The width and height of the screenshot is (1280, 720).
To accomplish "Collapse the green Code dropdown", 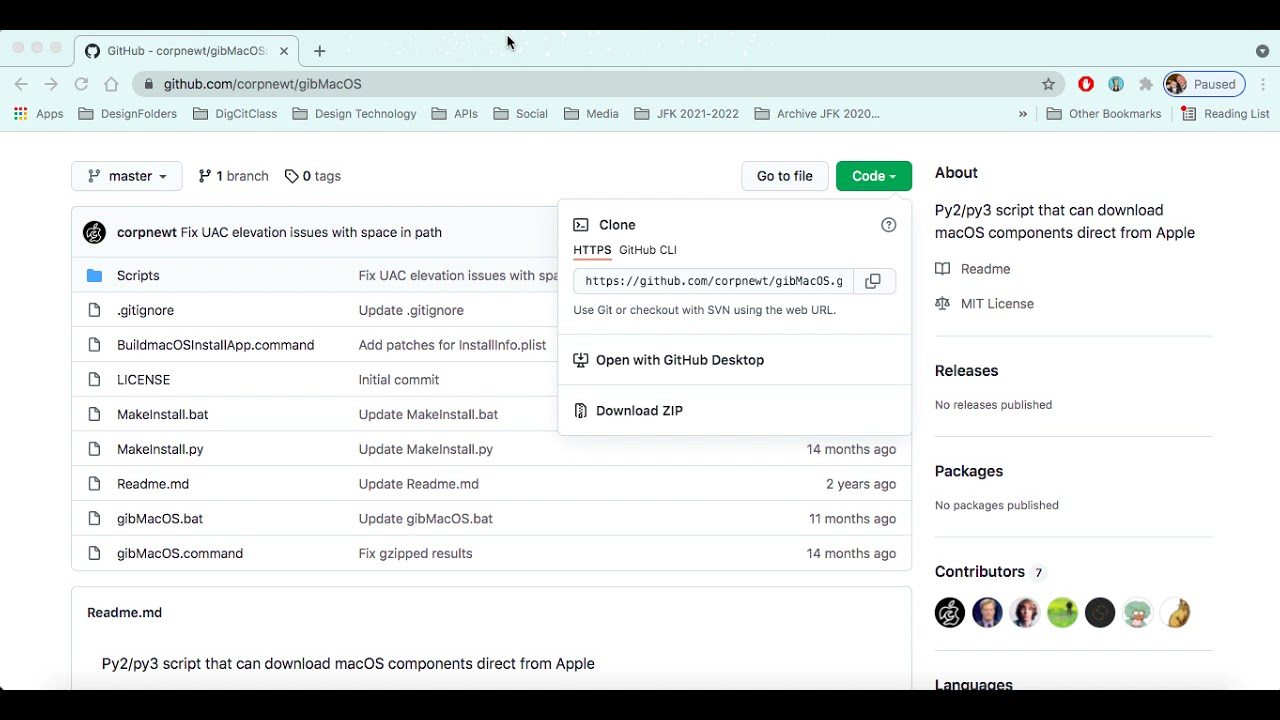I will [874, 176].
